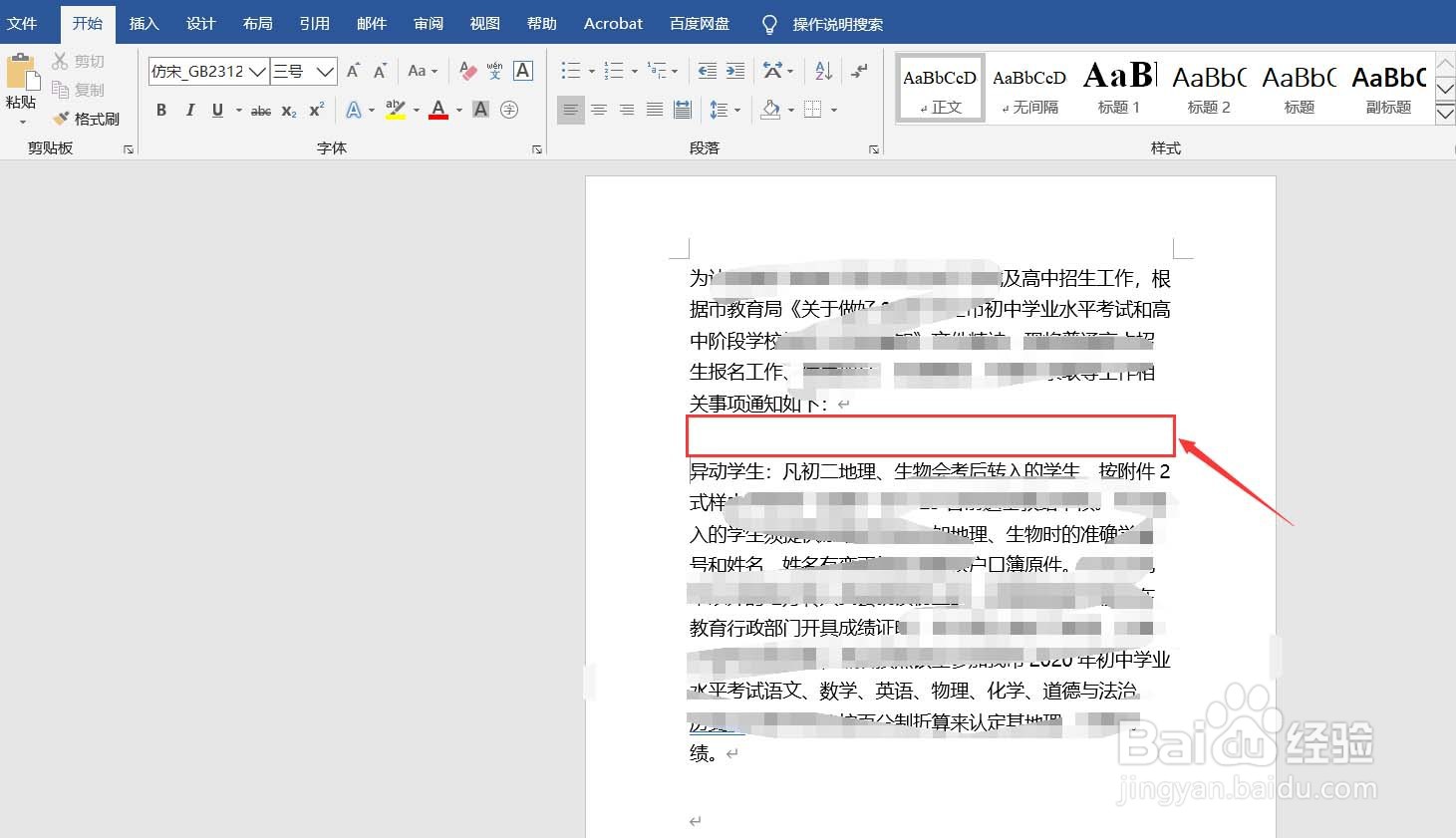Open the phonetic guide (wén) tool
The image size is (1456, 838).
point(494,71)
